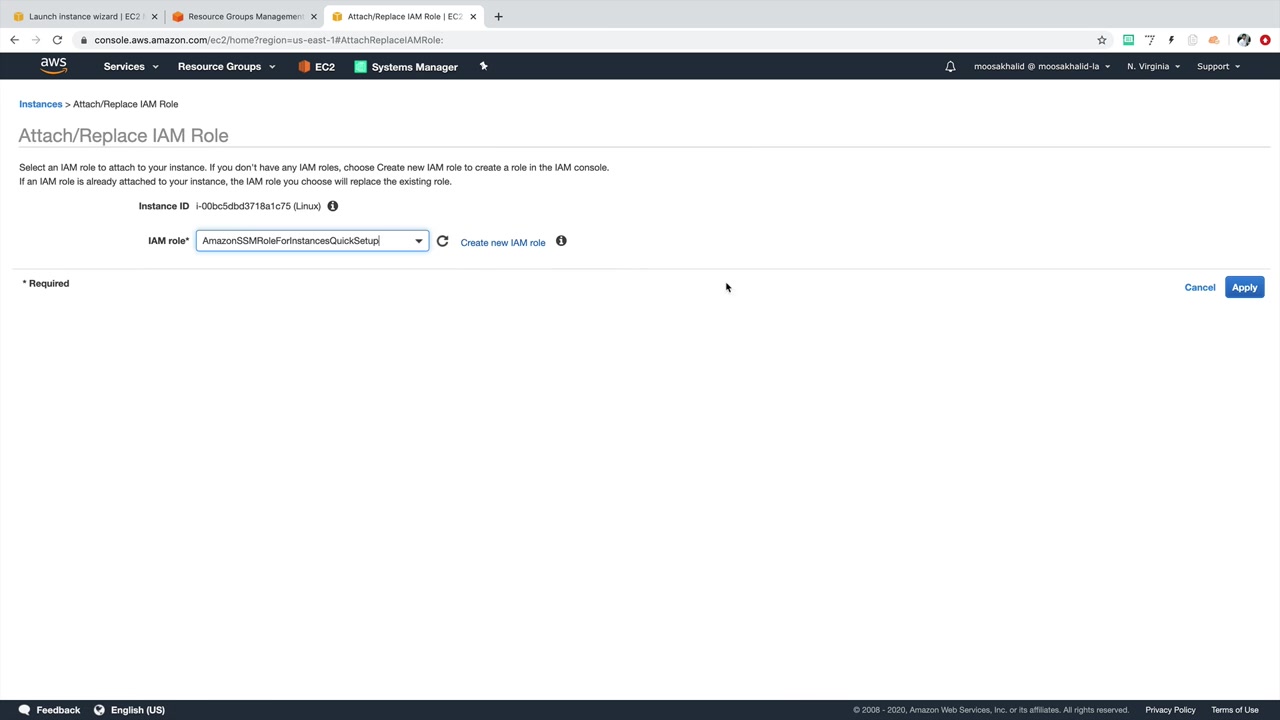
Task: Go to Instances via breadcrumb
Action: point(40,104)
